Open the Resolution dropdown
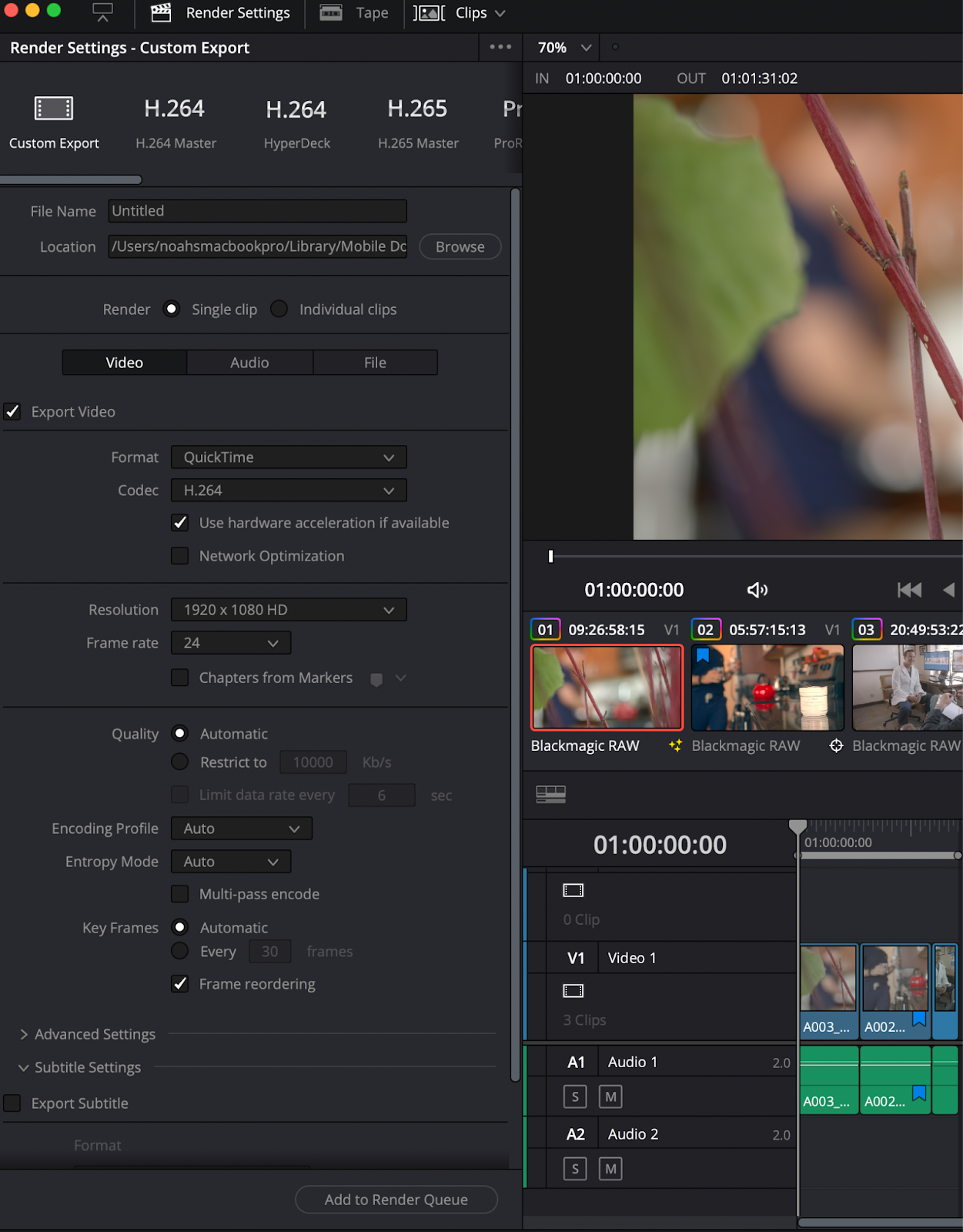This screenshot has width=963, height=1232. click(x=289, y=610)
